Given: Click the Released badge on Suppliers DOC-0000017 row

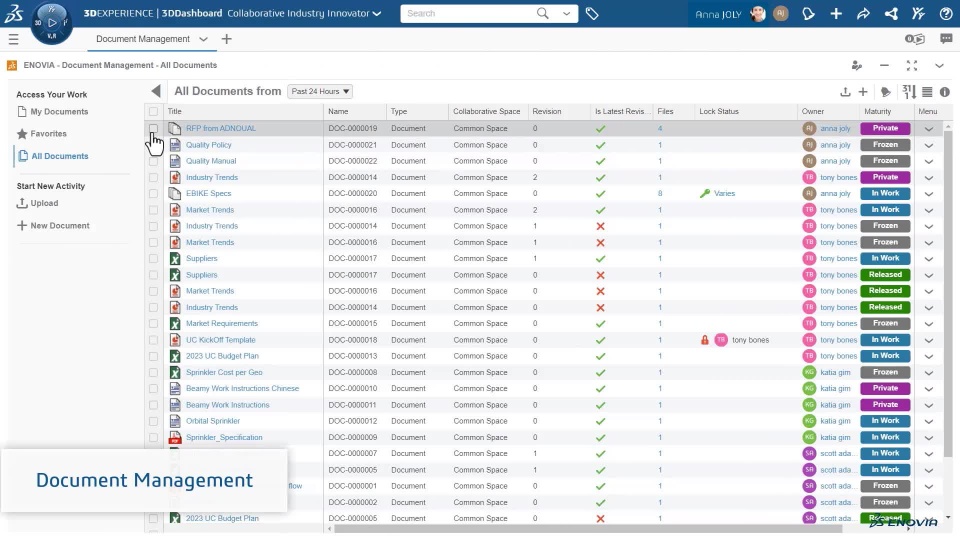Looking at the screenshot, I should click(885, 275).
